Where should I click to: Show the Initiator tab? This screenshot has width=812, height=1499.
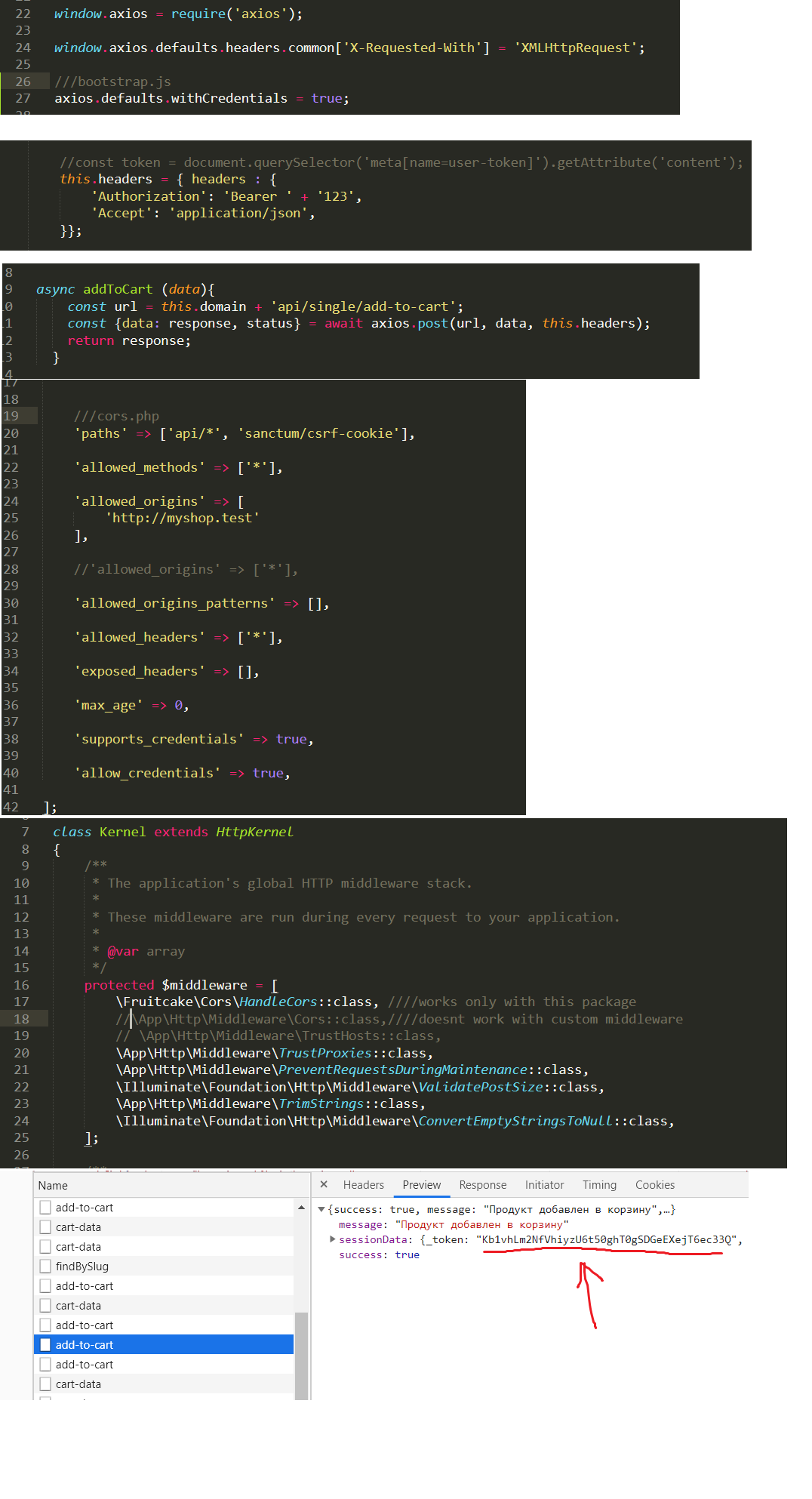coord(544,1185)
